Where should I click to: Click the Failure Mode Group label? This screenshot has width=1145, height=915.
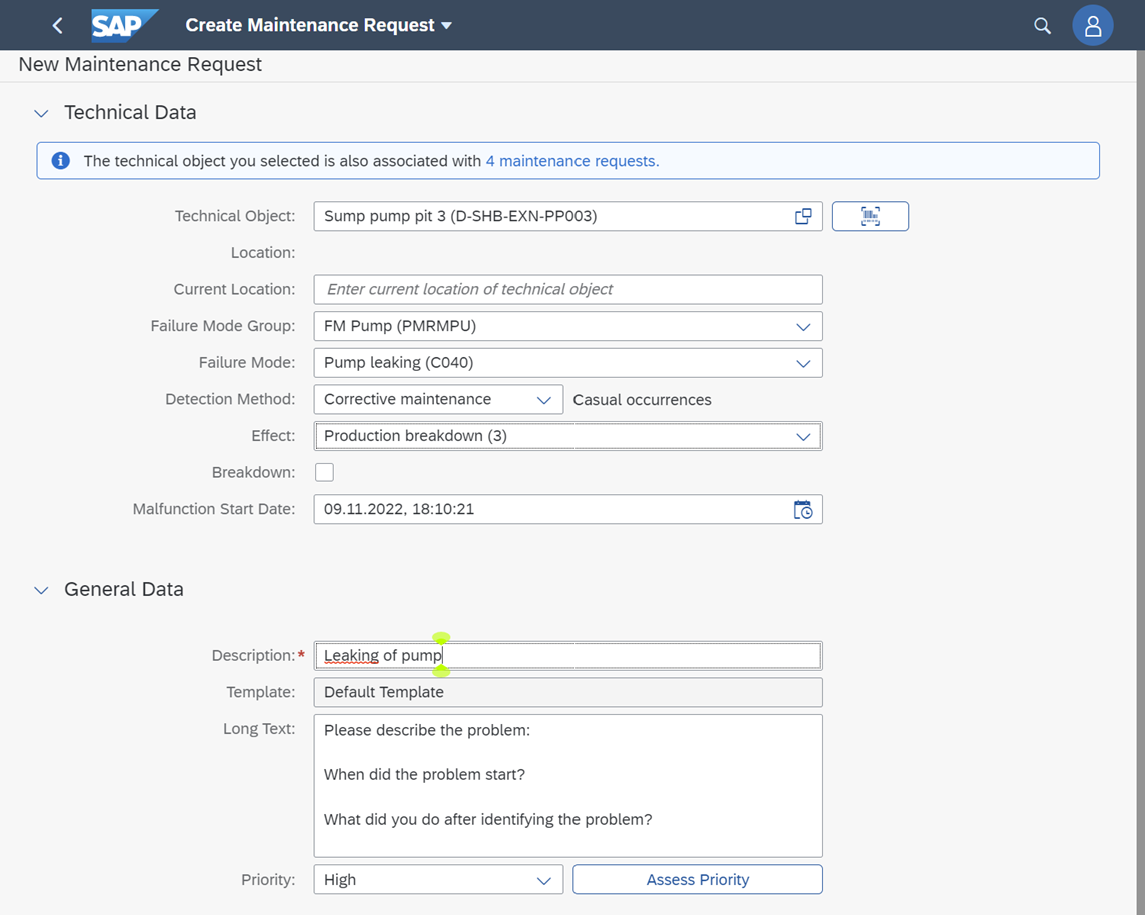coord(223,326)
